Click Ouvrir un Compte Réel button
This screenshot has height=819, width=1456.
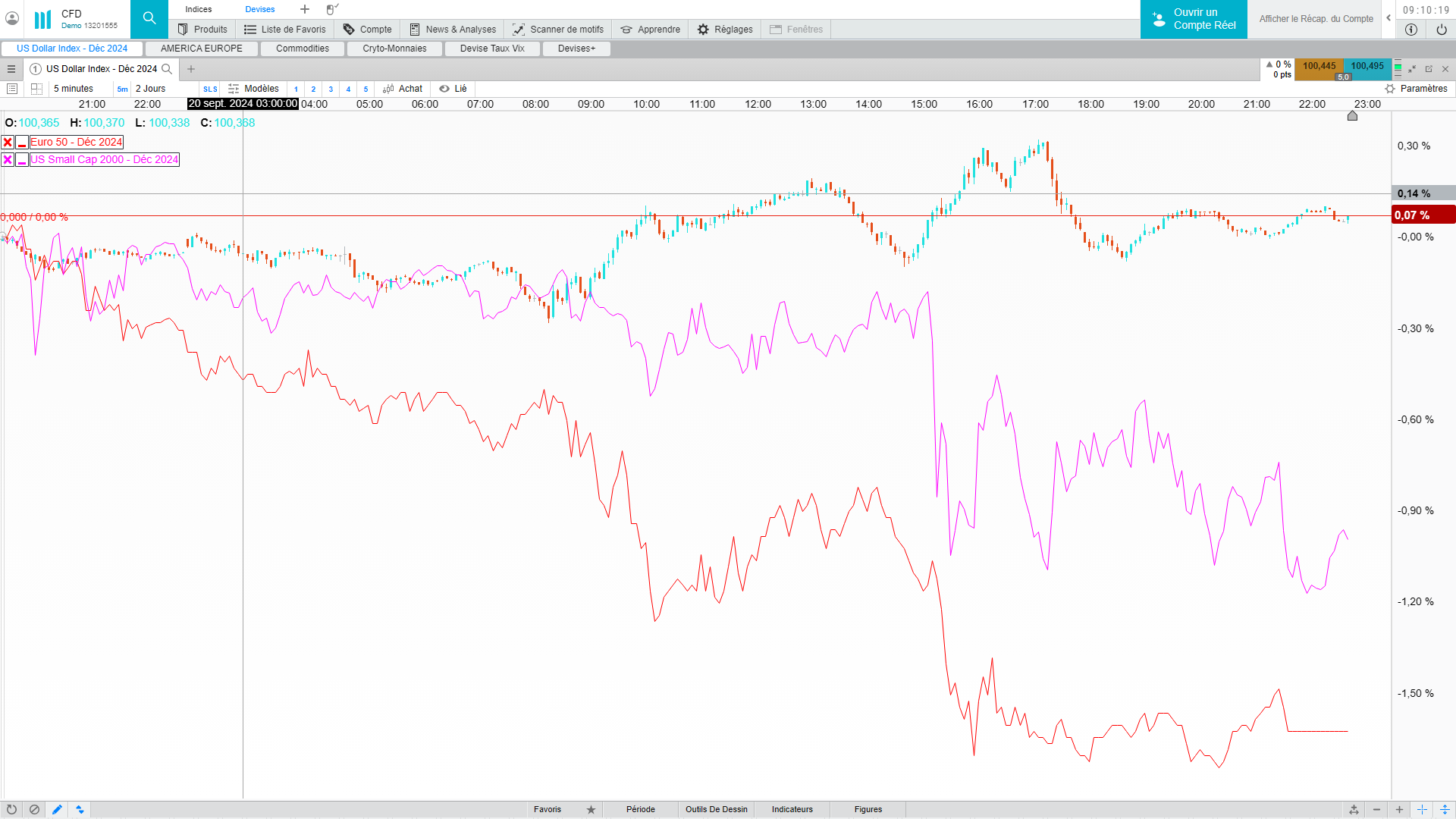pos(1194,19)
